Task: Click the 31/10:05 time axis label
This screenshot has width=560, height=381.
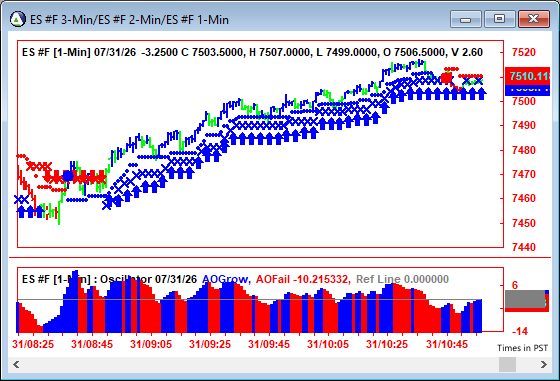Action: point(328,344)
